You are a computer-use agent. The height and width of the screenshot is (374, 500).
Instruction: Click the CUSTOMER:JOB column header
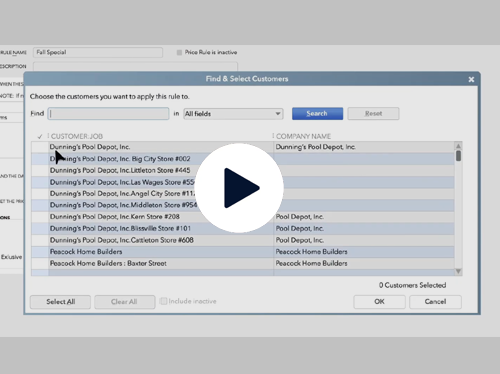click(x=77, y=136)
